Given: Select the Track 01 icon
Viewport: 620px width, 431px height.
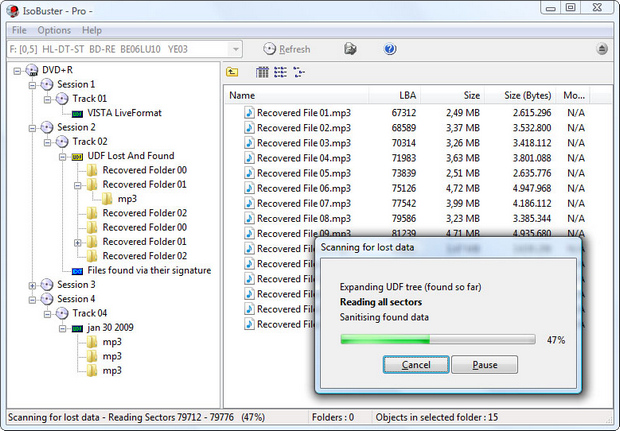Looking at the screenshot, I should pyautogui.click(x=62, y=98).
